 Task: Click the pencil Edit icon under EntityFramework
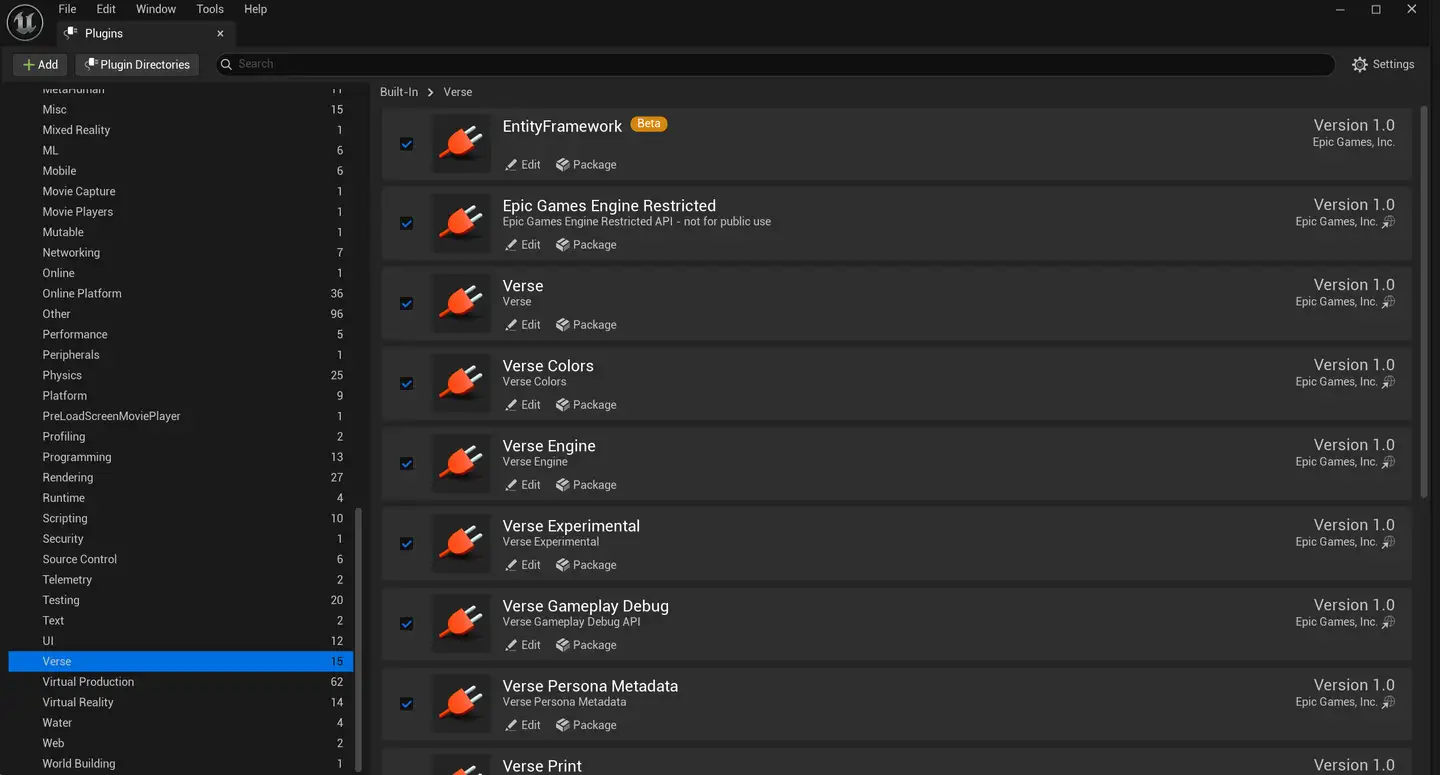pyautogui.click(x=511, y=165)
